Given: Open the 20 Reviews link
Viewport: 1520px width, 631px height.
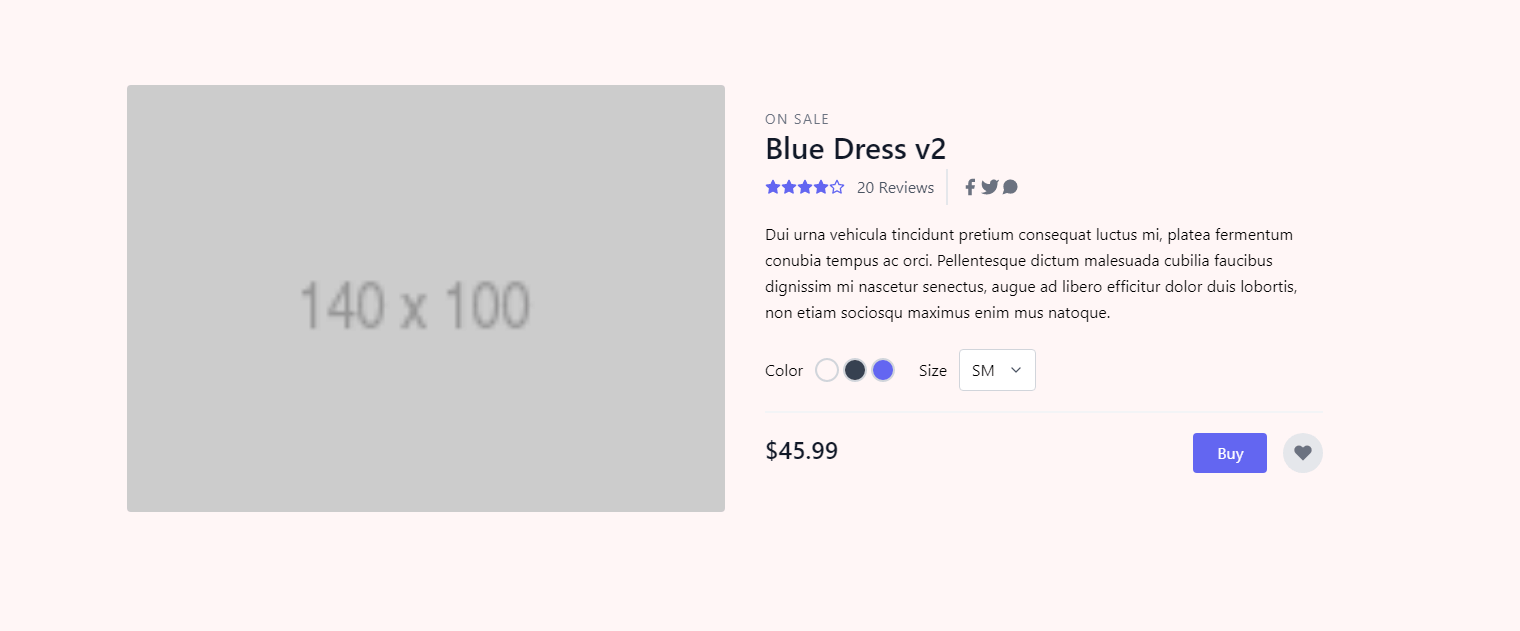Looking at the screenshot, I should (x=895, y=187).
